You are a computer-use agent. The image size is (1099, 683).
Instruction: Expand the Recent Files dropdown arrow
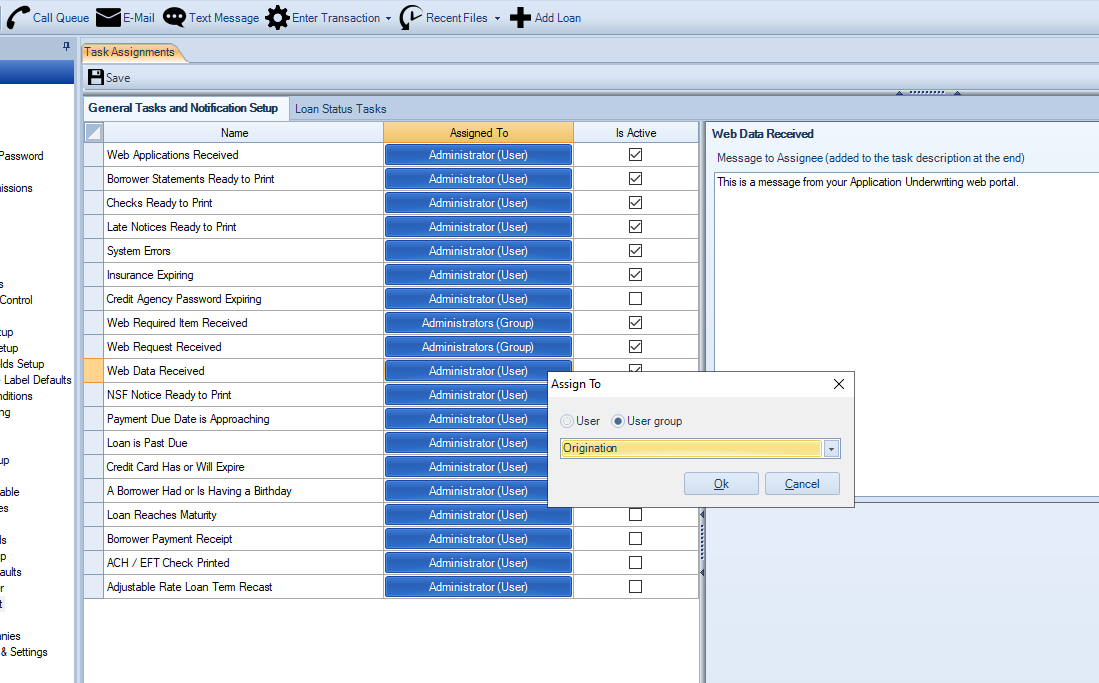[x=498, y=18]
